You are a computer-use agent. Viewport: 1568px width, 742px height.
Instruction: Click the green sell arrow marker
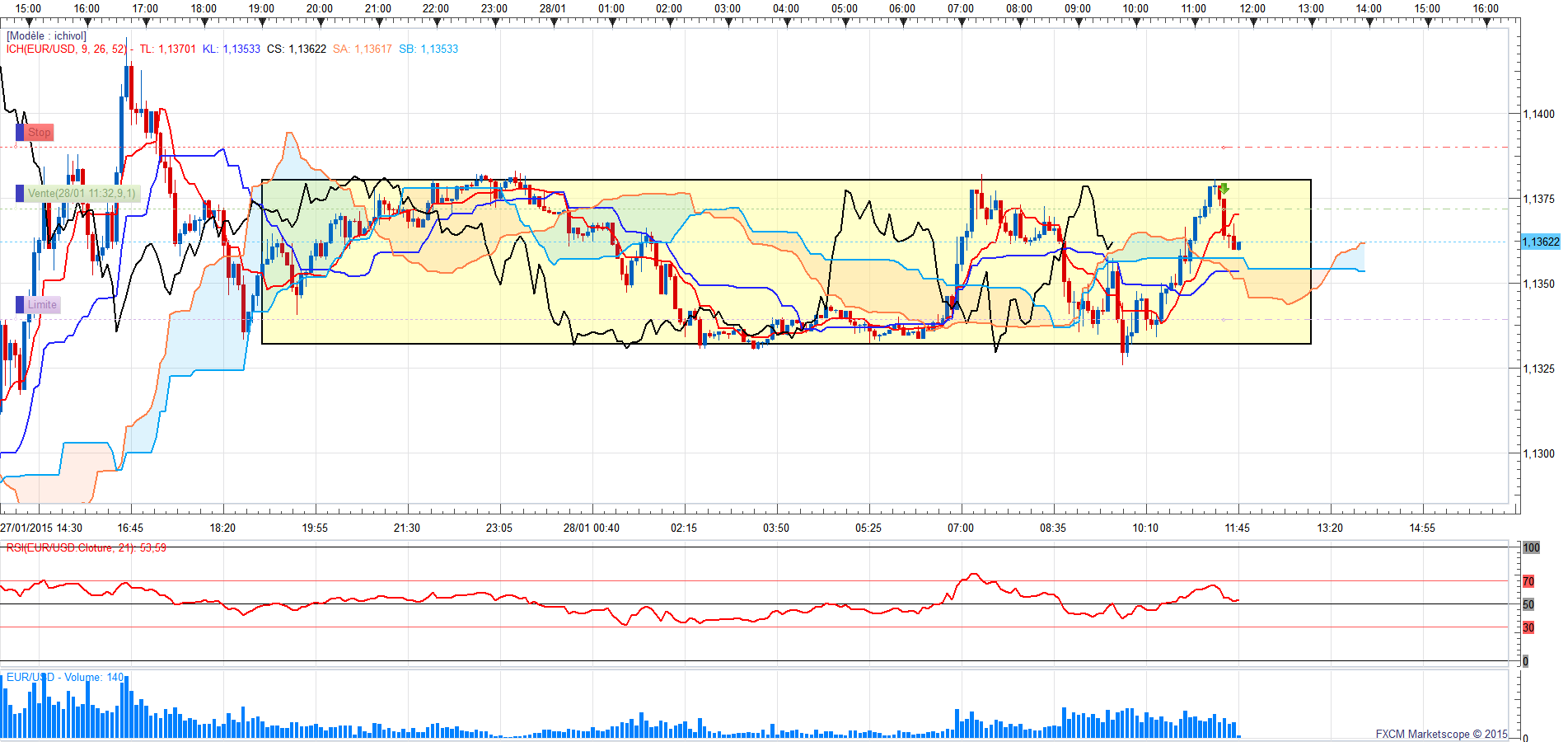pyautogui.click(x=1224, y=189)
